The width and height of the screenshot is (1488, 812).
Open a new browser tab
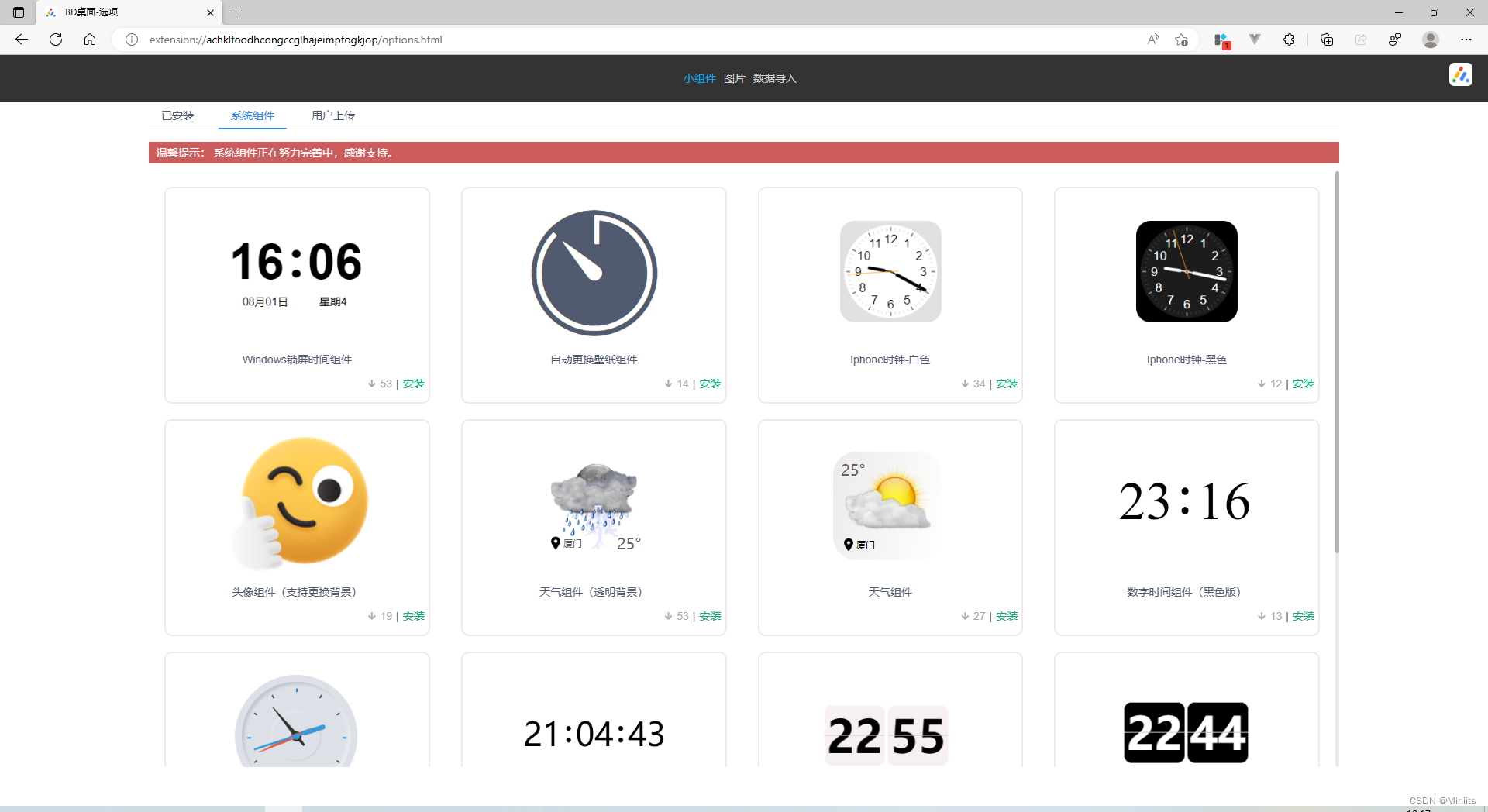(x=236, y=12)
